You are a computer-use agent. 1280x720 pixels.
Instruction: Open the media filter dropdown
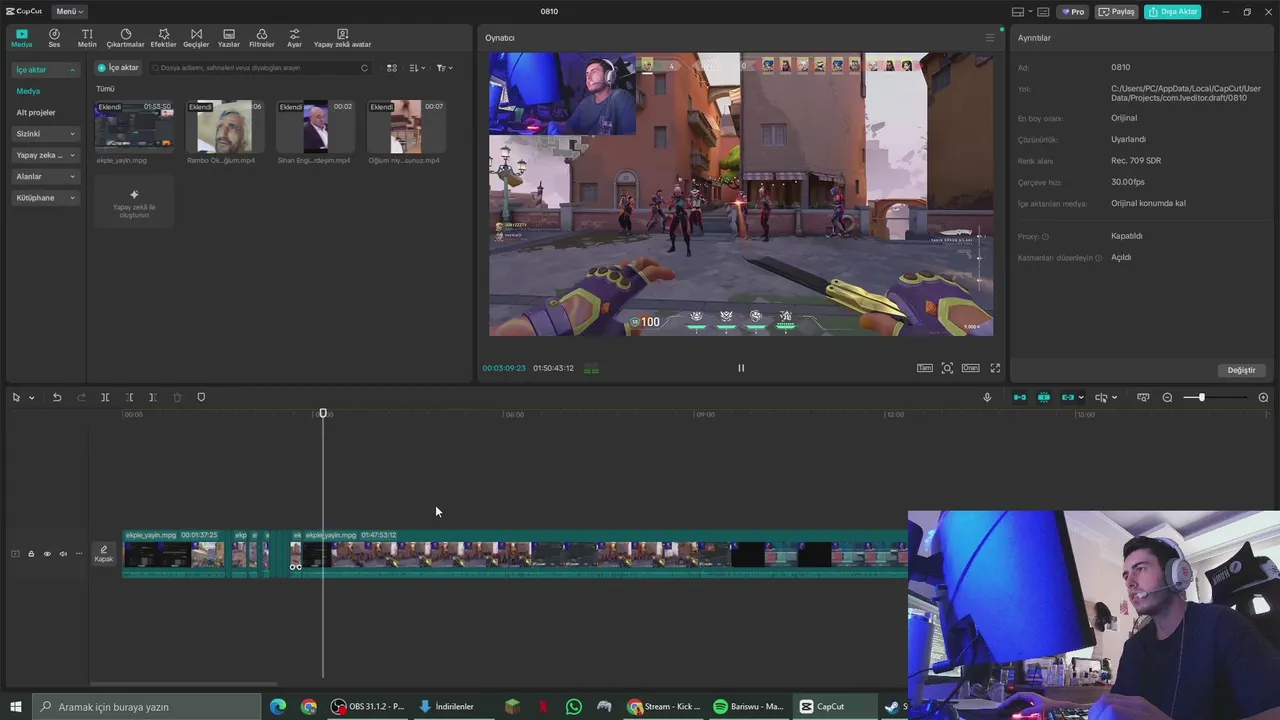[x=444, y=68]
